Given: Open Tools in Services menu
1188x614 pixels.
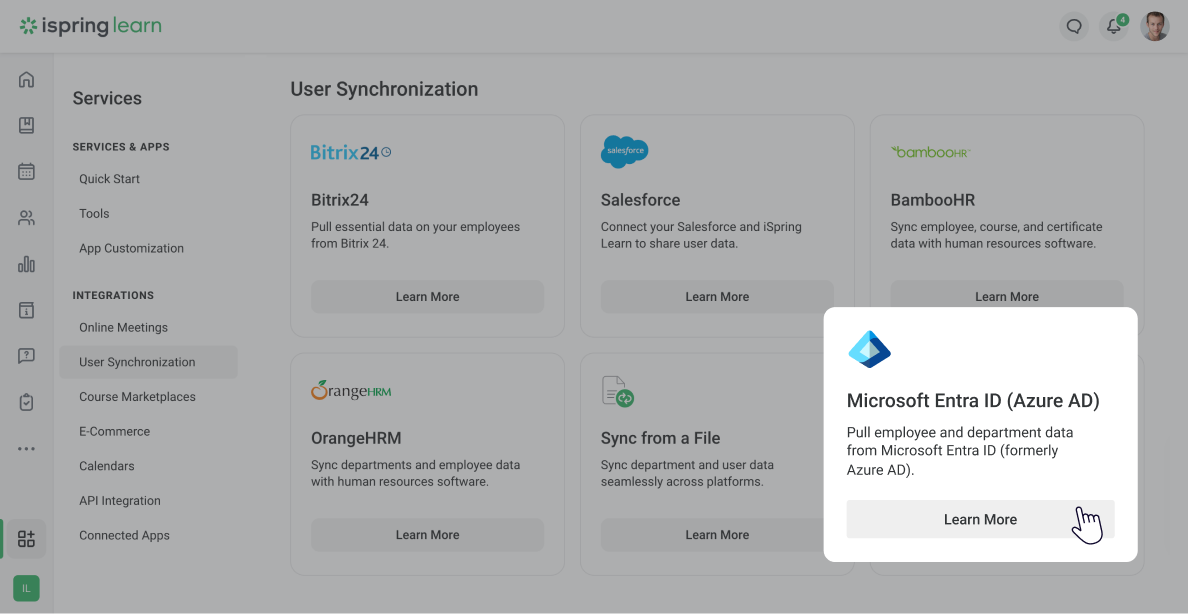Looking at the screenshot, I should [94, 214].
